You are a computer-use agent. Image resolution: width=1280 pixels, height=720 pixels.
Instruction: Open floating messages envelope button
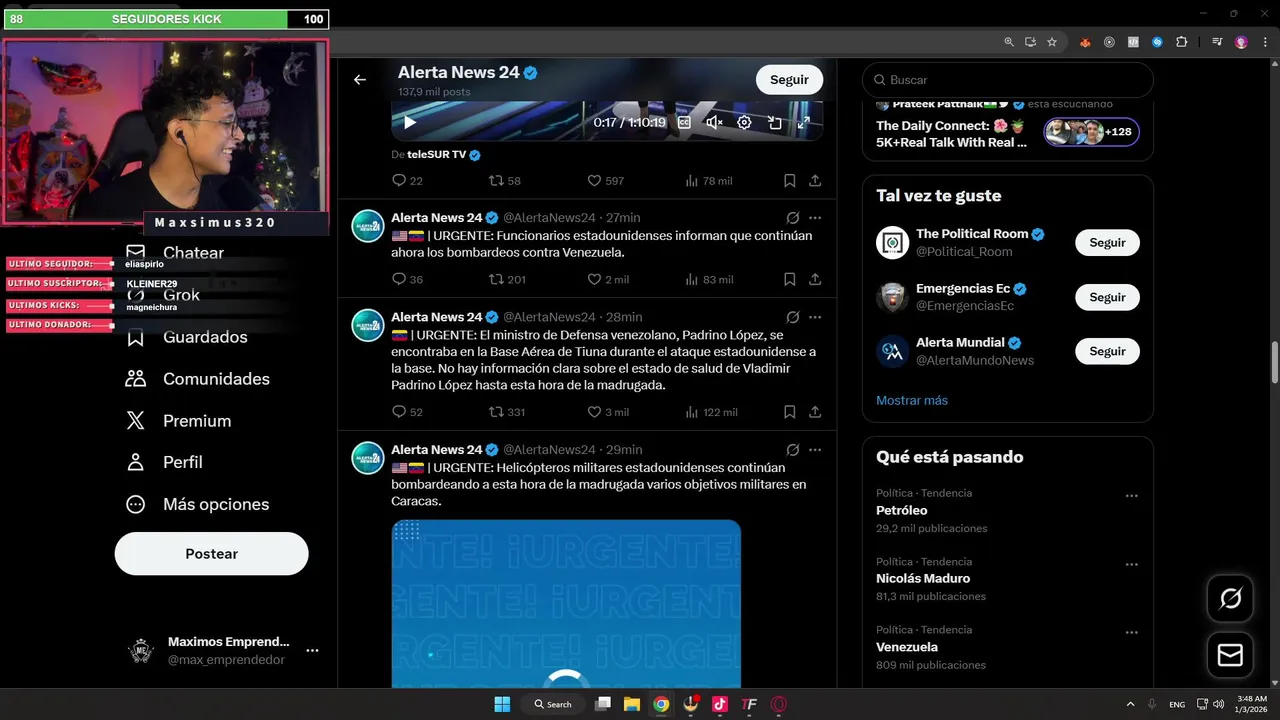click(1231, 655)
